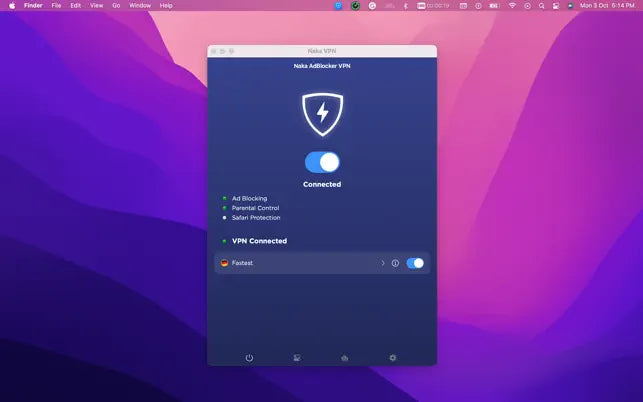Open the Help menu
The width and height of the screenshot is (643, 402).
166,6
